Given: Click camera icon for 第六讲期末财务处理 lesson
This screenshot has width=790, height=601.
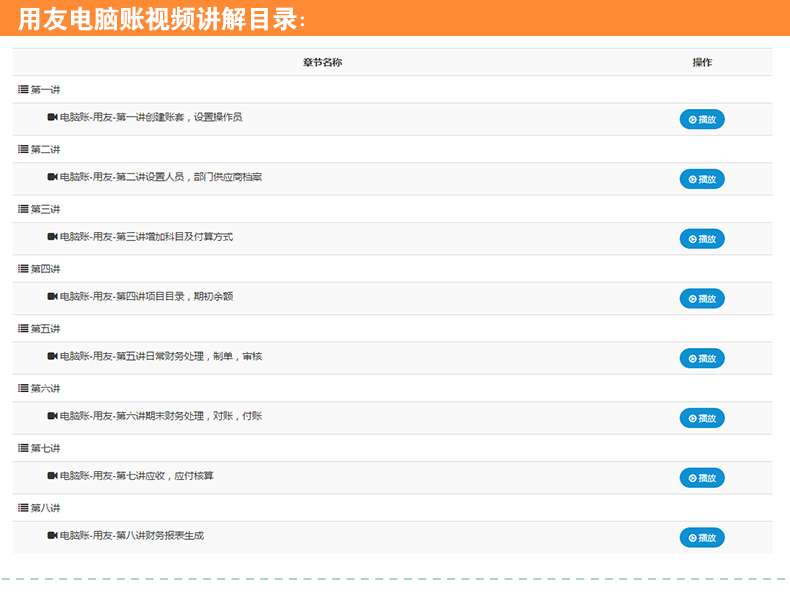Looking at the screenshot, I should point(52,416).
